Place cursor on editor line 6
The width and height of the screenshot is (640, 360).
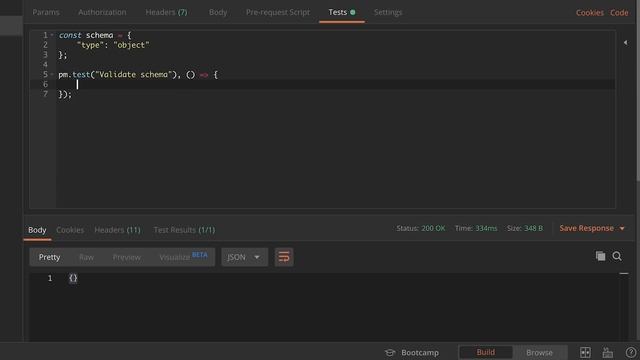pyautogui.click(x=335, y=84)
